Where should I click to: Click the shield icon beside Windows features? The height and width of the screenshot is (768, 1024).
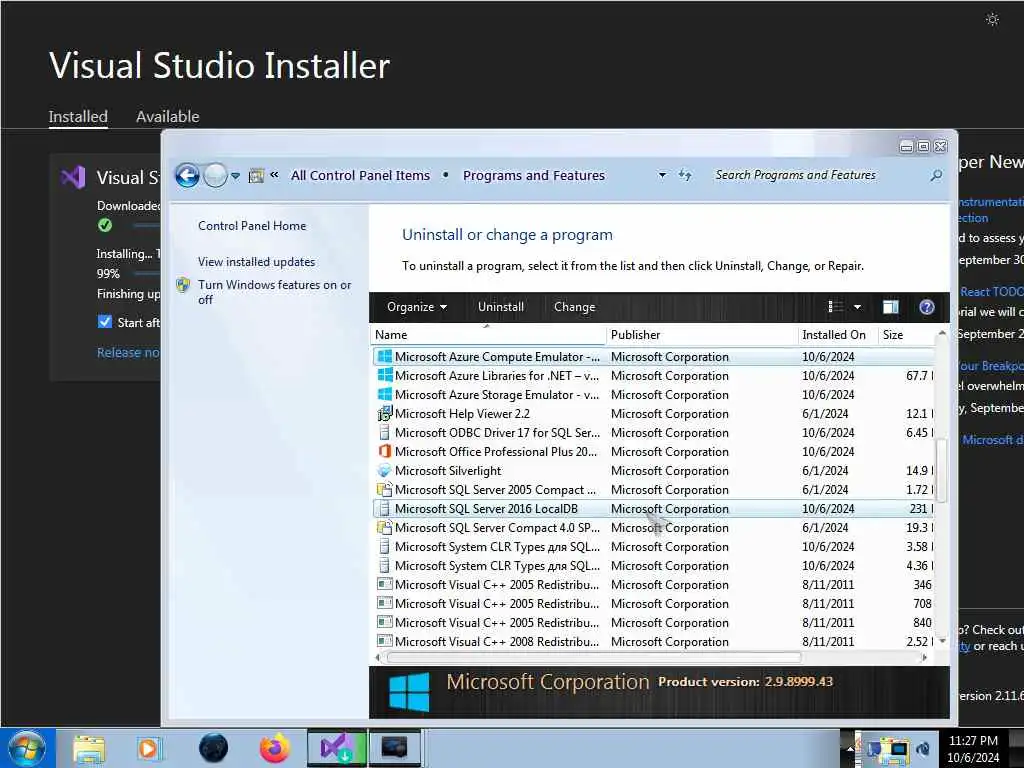(x=183, y=285)
